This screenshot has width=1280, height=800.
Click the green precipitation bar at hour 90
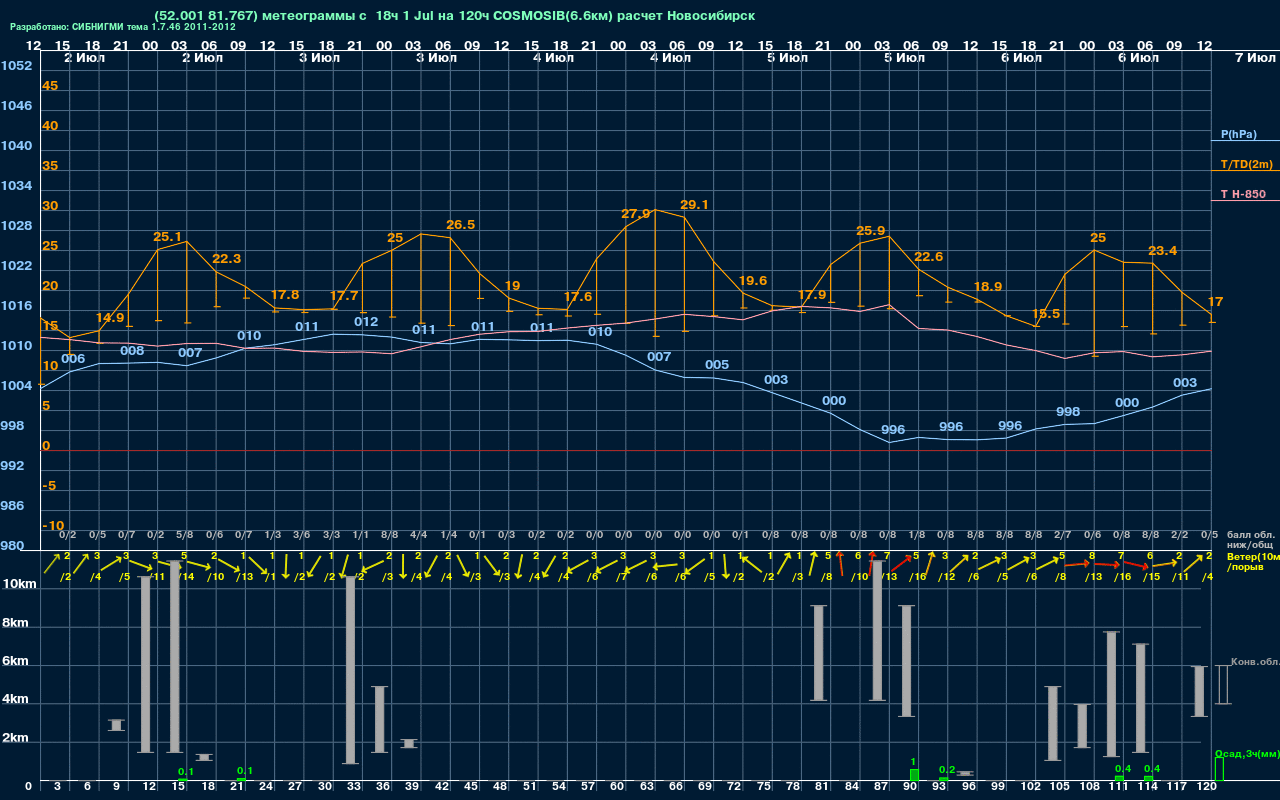[914, 775]
